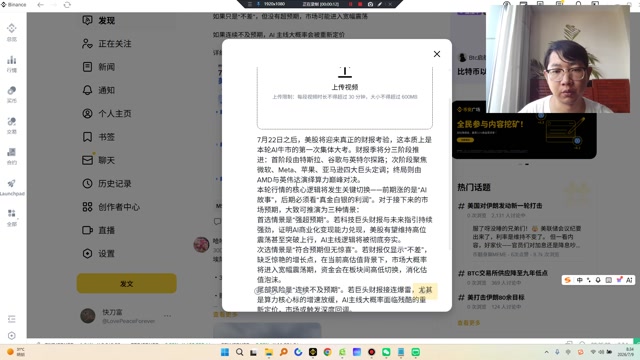
Task: Open WeChat from the taskbar
Action: click(x=386, y=352)
